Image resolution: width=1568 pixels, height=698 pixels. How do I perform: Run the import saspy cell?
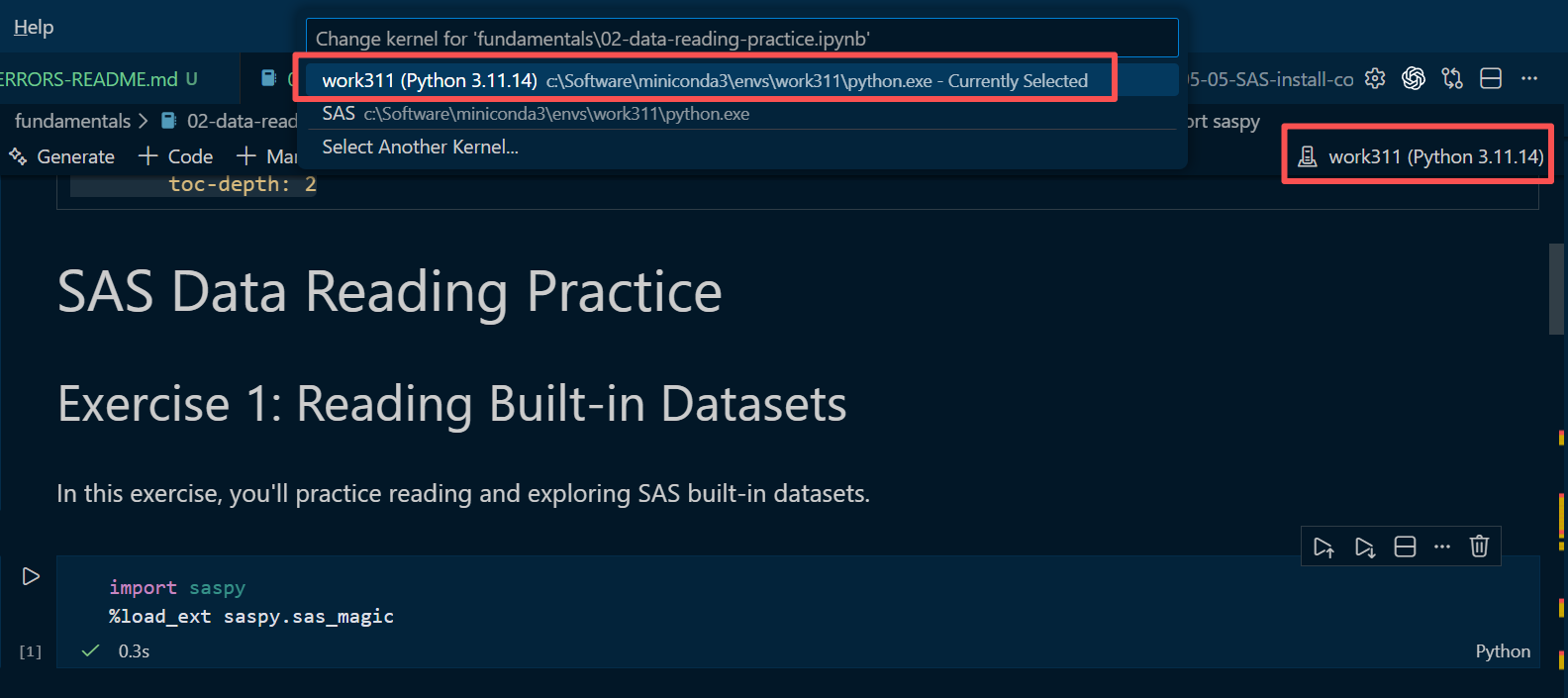point(31,576)
